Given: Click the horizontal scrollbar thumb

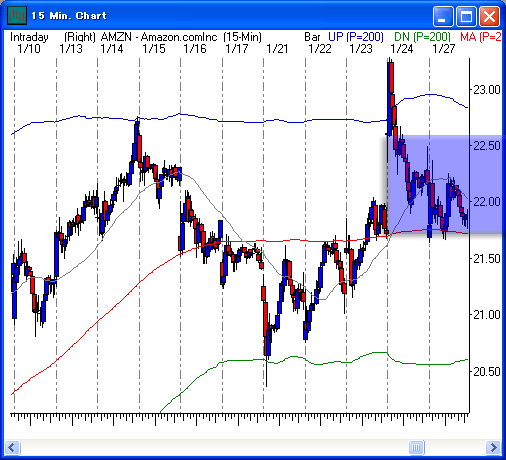Looking at the screenshot, I should pyautogui.click(x=416, y=447).
